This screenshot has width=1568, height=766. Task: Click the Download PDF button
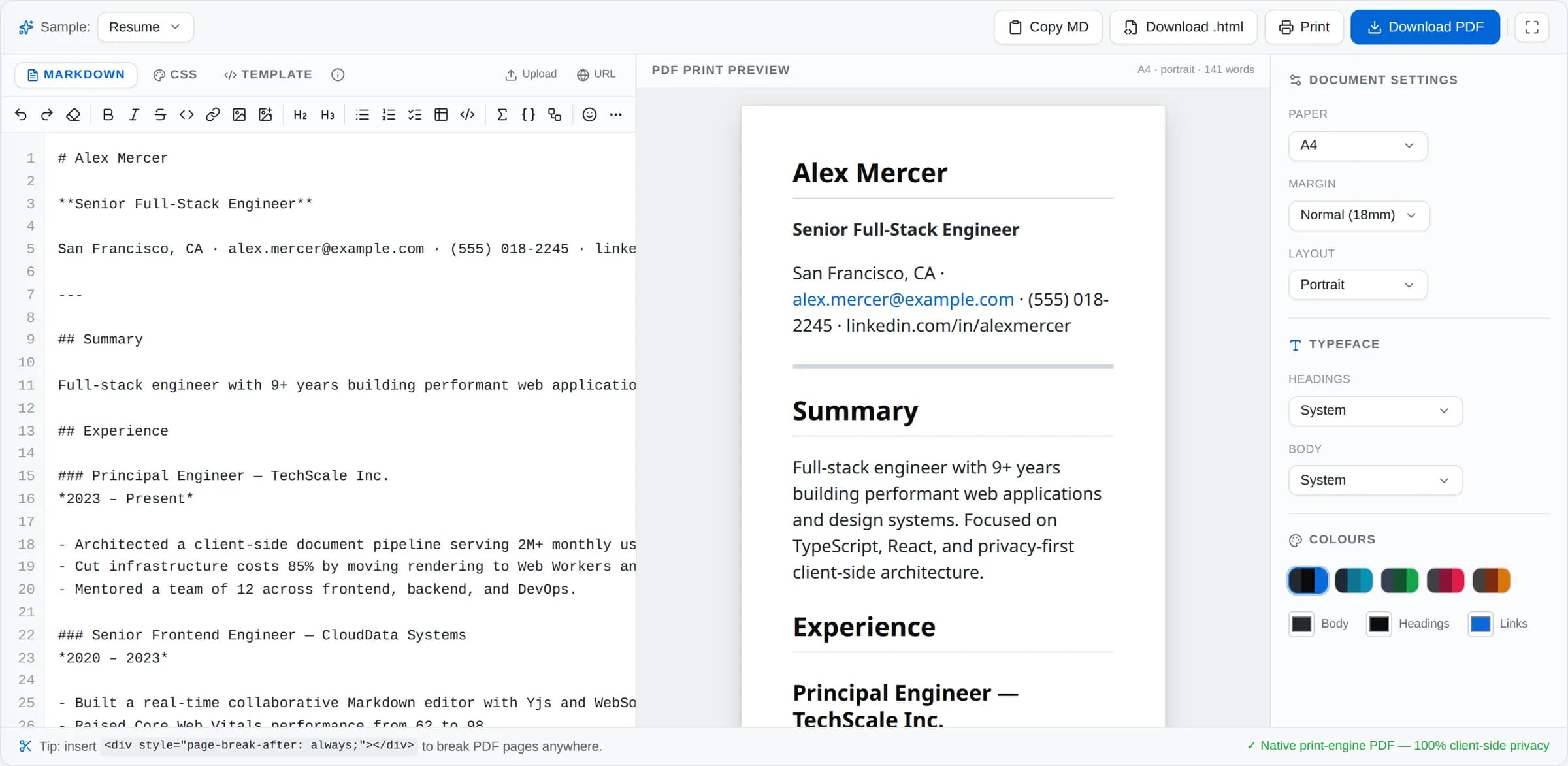pos(1425,27)
